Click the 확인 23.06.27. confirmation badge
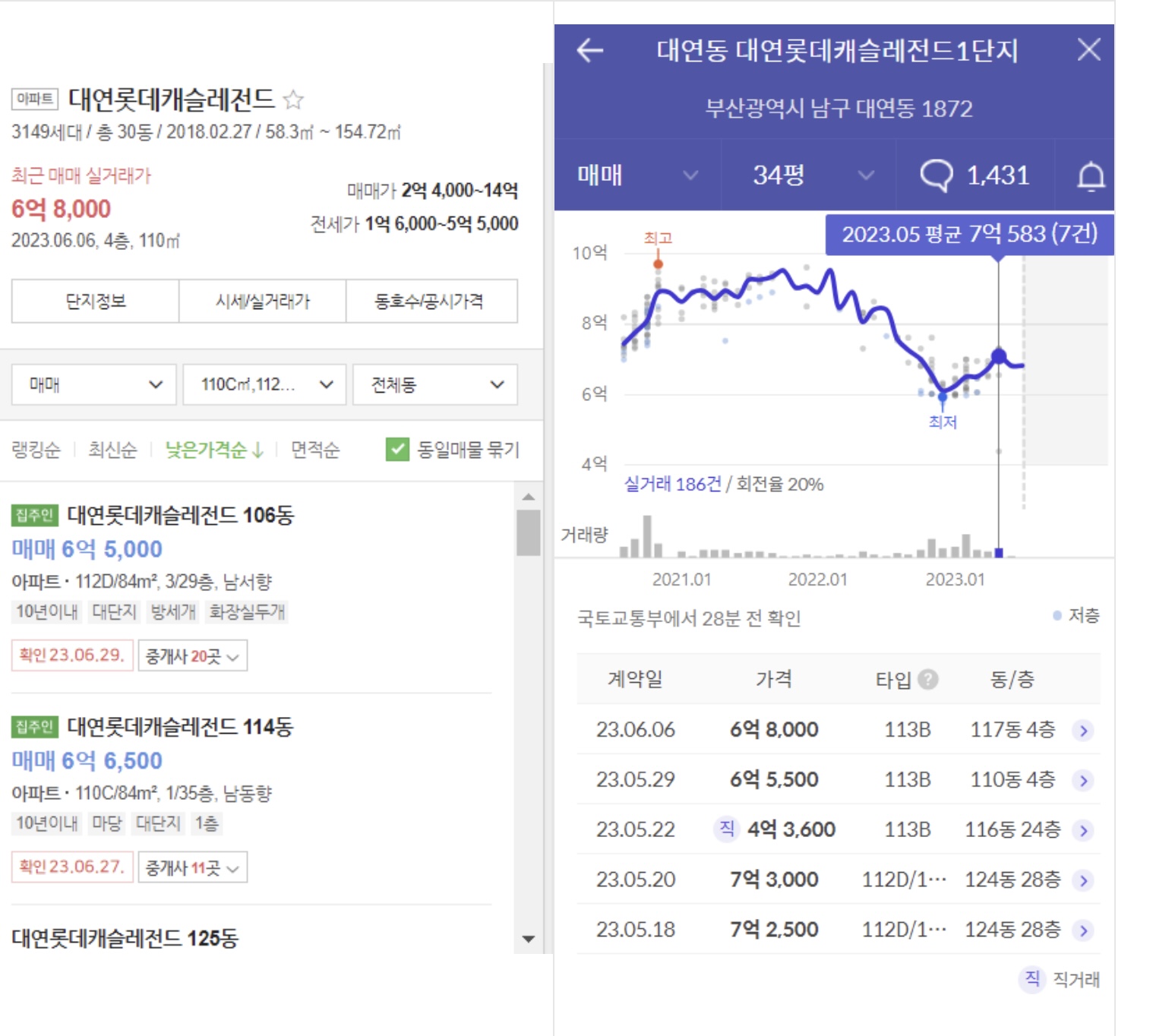This screenshot has width=1153, height=1036. (x=72, y=867)
